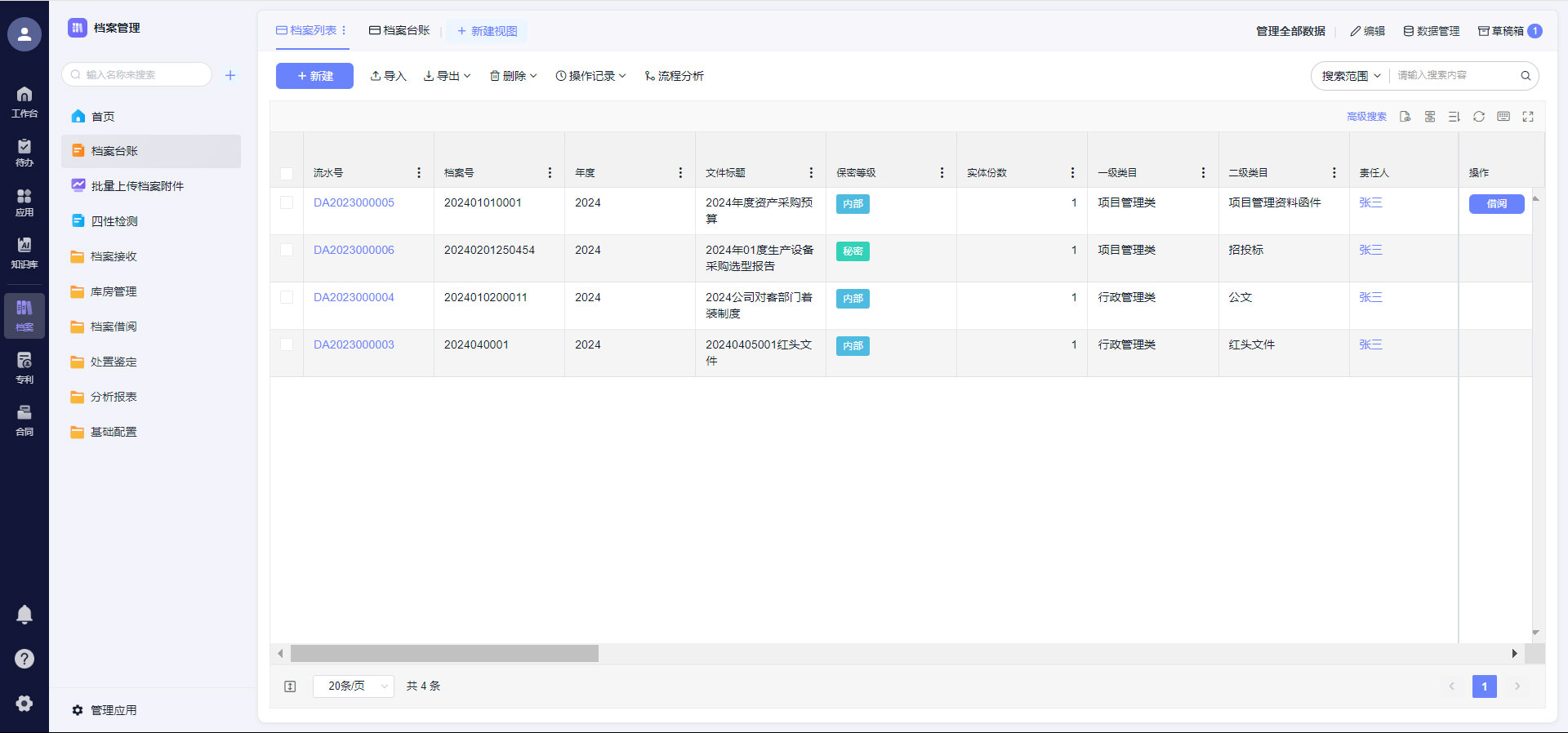Click the horizontal scrollbar thumb

point(444,654)
